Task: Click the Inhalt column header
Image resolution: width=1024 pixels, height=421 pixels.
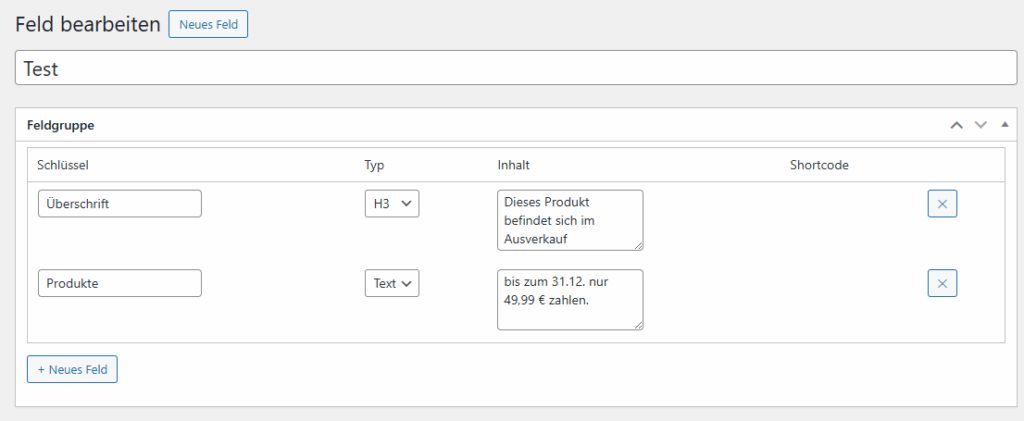Action: coord(514,165)
